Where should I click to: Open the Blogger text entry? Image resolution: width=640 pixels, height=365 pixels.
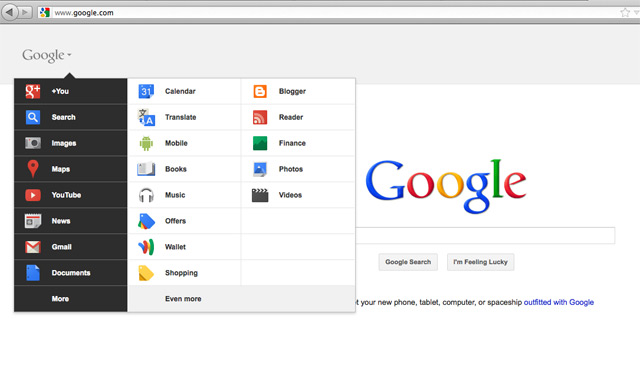(x=292, y=91)
